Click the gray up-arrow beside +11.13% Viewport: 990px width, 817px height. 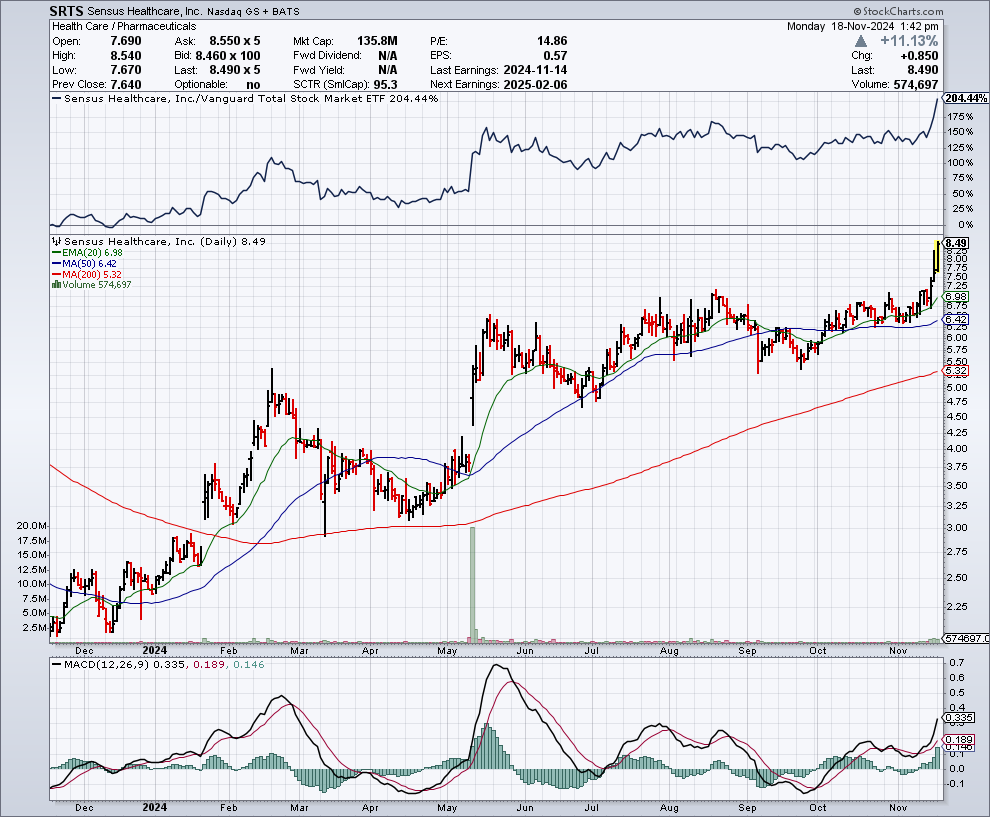(x=861, y=41)
